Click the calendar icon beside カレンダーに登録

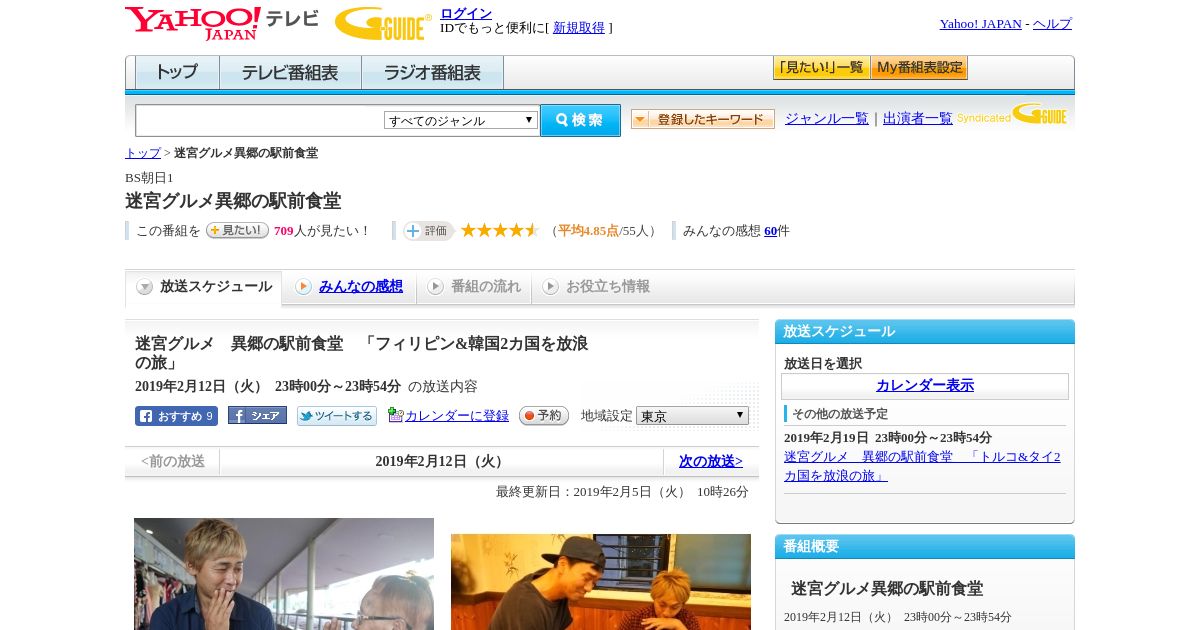pyautogui.click(x=395, y=415)
